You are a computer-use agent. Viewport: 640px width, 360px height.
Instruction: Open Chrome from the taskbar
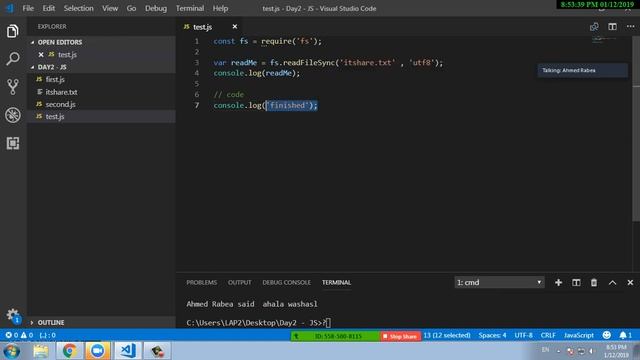(69, 351)
